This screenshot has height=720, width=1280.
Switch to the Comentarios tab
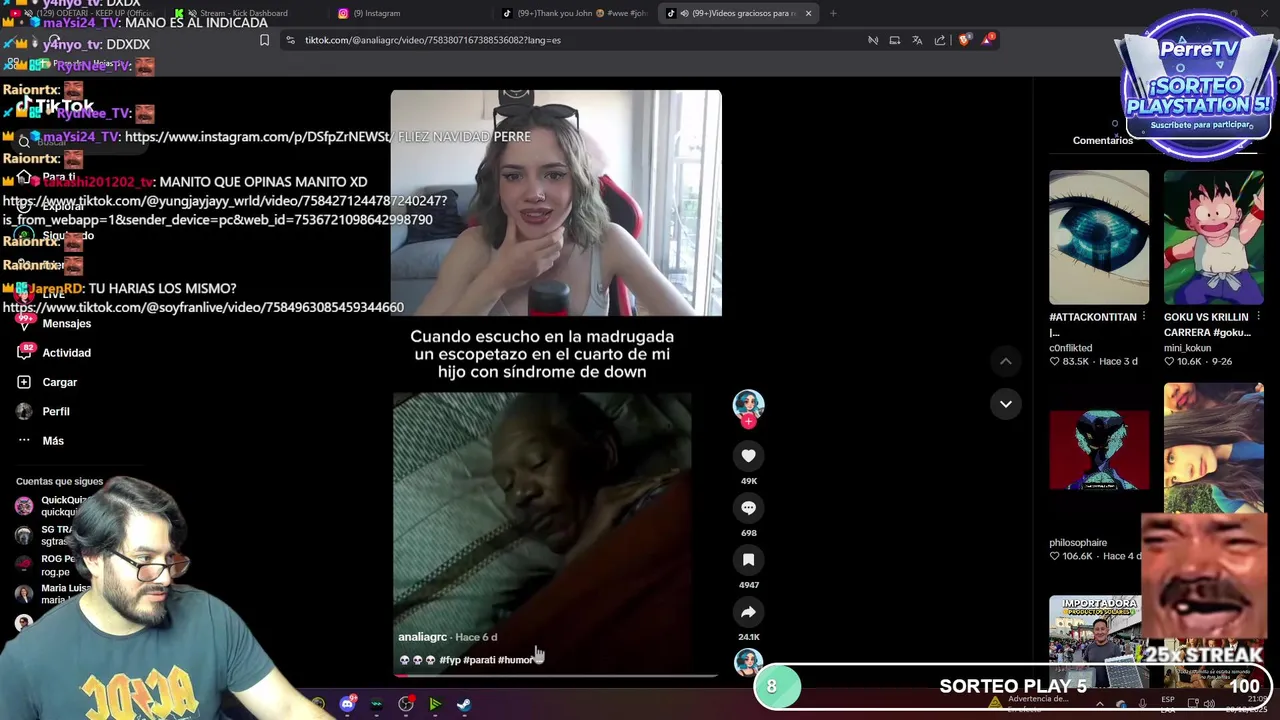1103,140
